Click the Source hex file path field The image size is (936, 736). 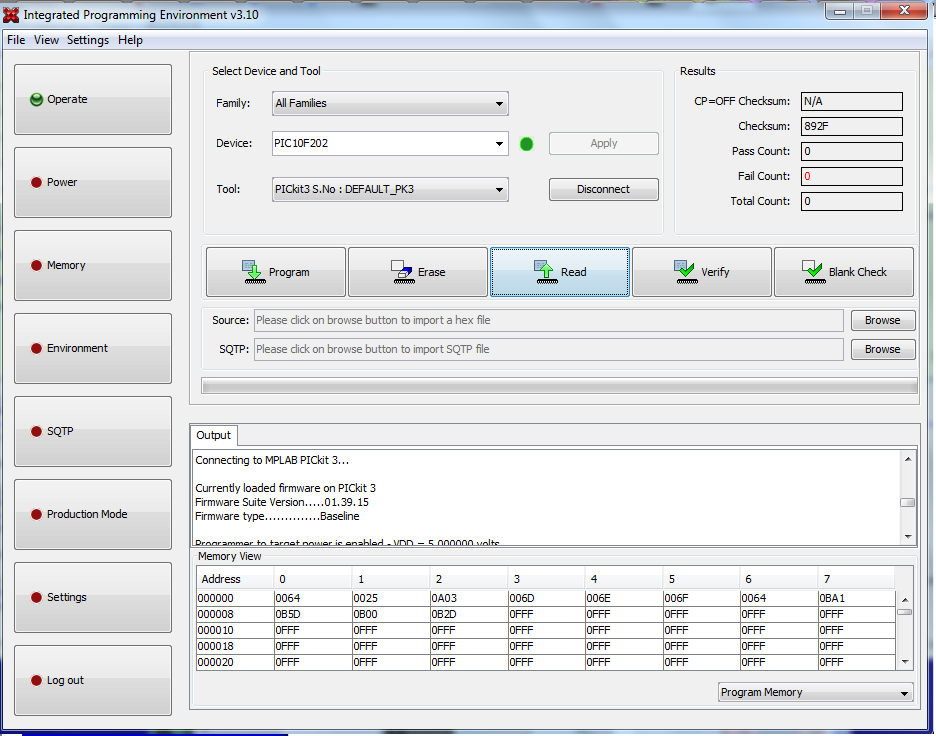pyautogui.click(x=549, y=320)
